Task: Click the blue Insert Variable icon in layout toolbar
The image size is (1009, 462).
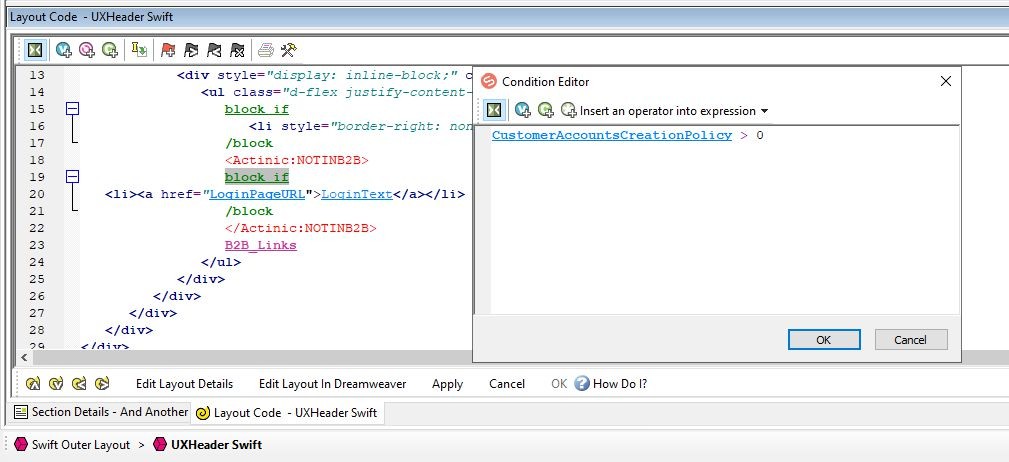Action: [x=64, y=50]
